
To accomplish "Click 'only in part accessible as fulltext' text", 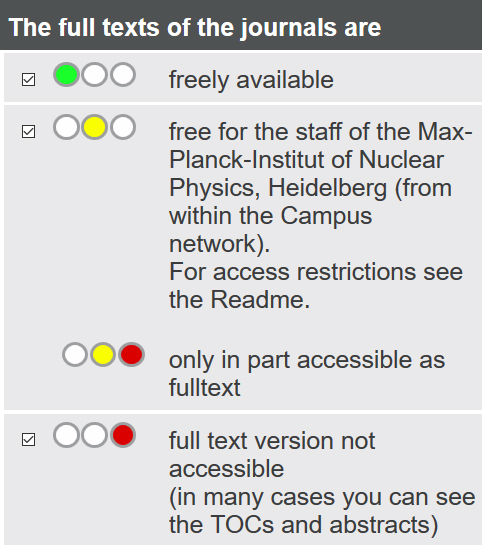I will click(307, 374).
